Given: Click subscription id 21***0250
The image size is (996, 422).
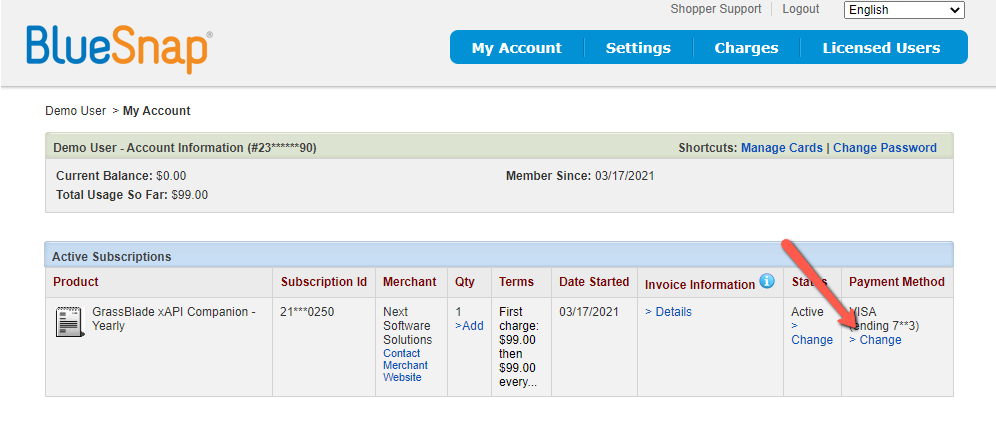Looking at the screenshot, I should (307, 312).
